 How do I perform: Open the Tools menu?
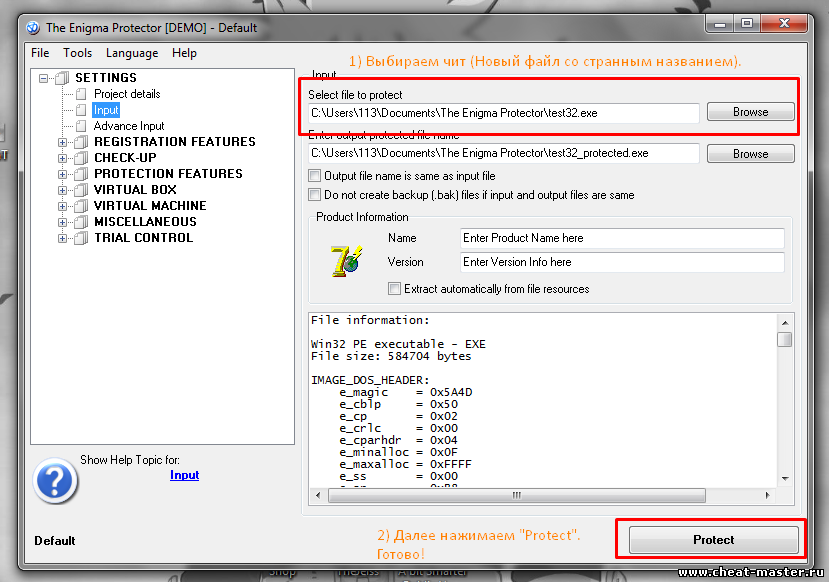coord(78,53)
